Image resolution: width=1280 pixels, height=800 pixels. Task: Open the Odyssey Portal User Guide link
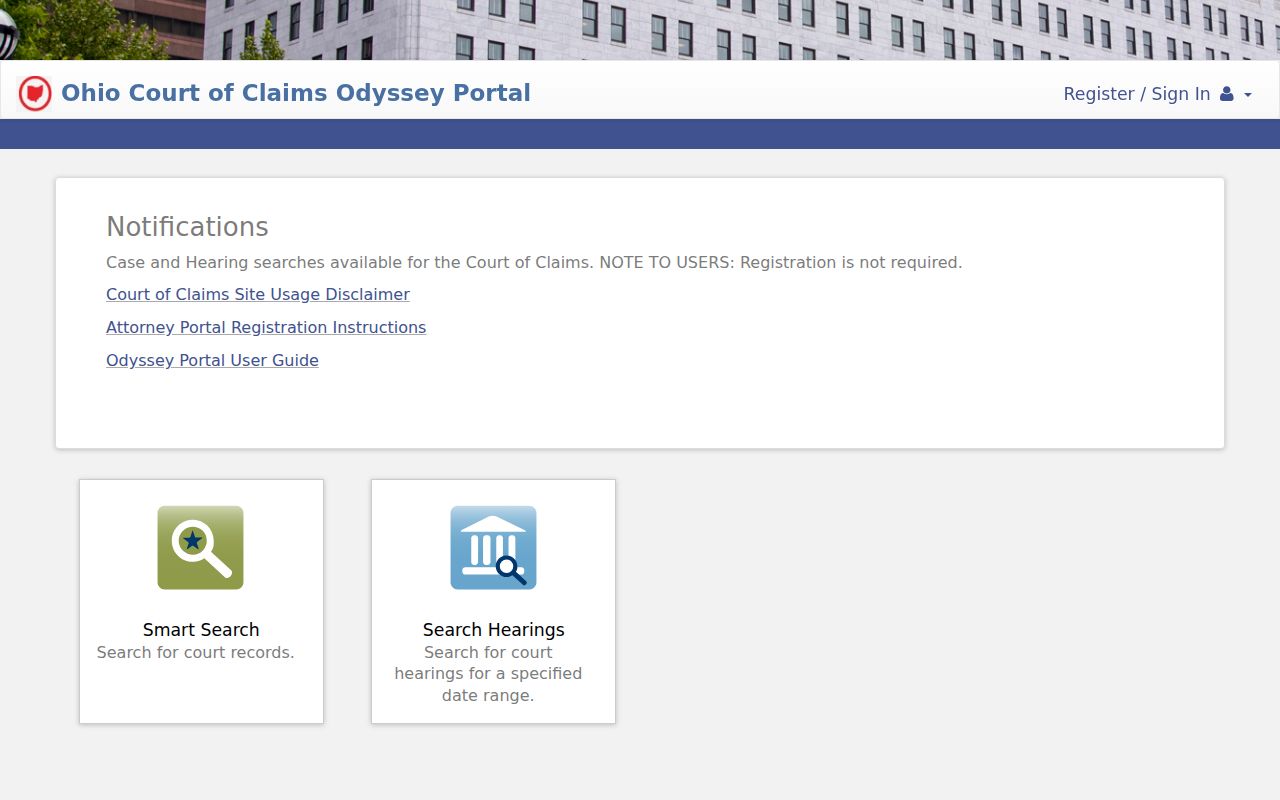tap(212, 360)
